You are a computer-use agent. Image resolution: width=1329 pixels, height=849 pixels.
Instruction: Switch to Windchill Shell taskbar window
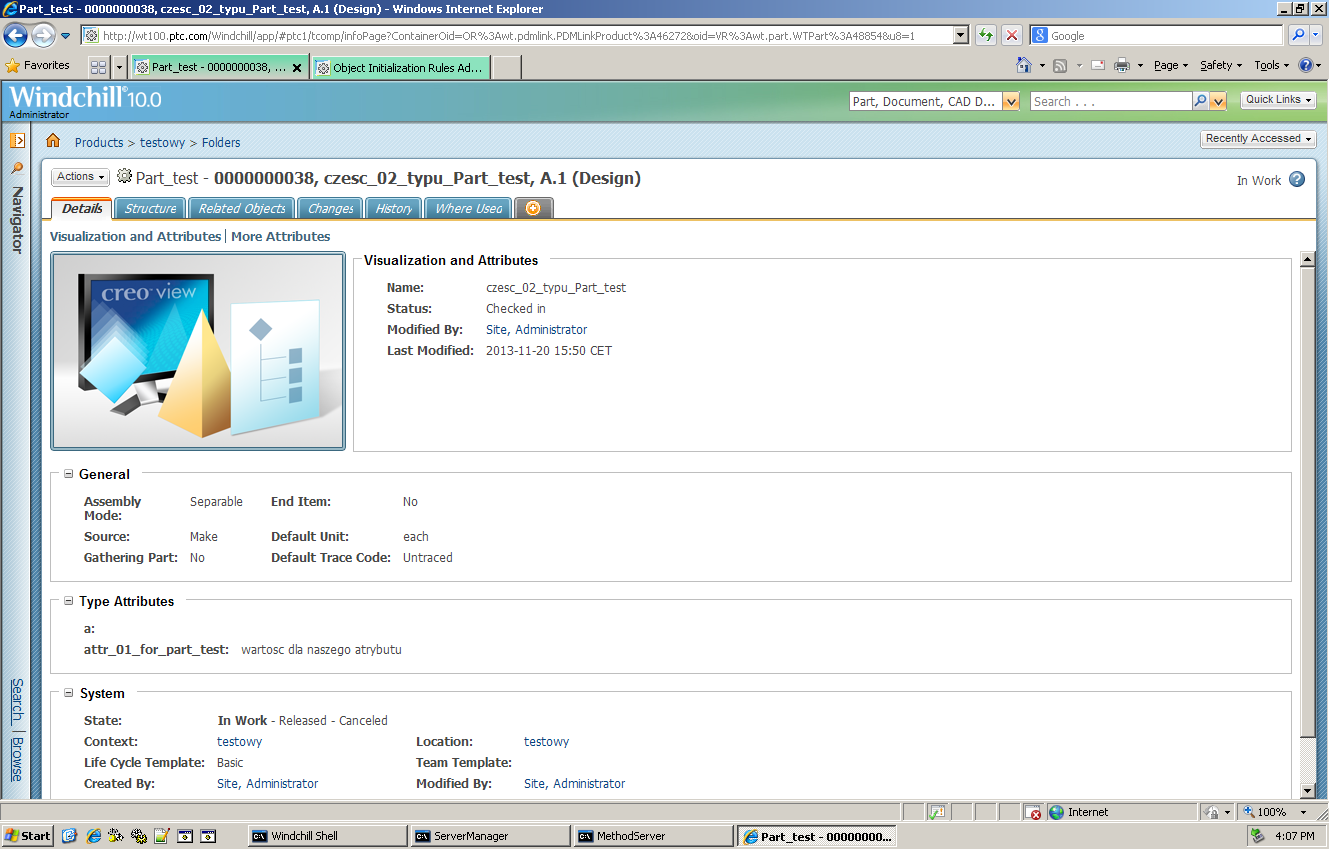[x=327, y=836]
